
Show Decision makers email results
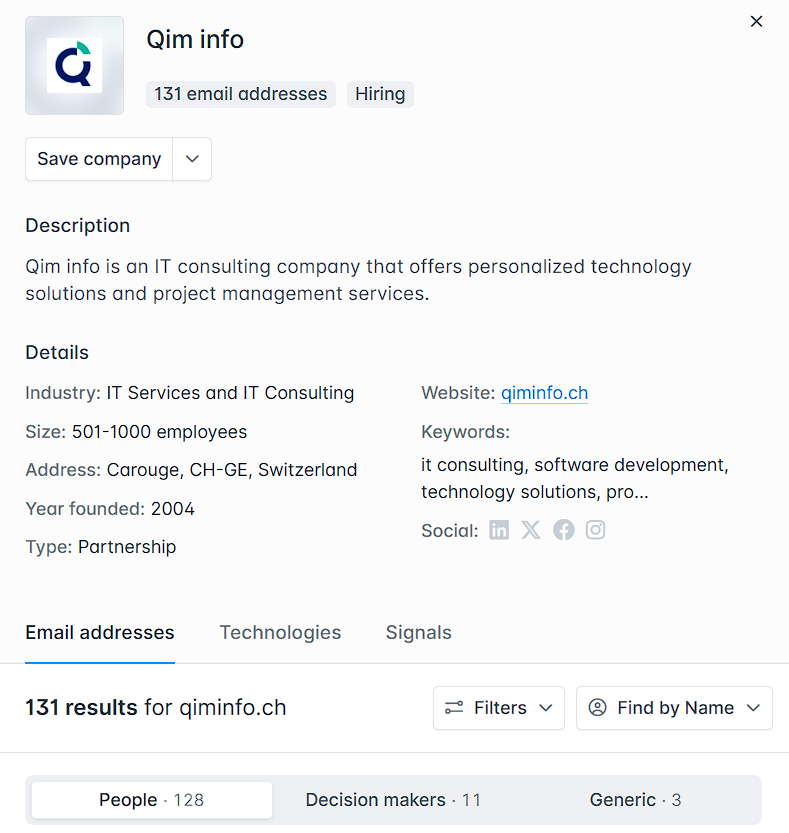click(x=393, y=800)
